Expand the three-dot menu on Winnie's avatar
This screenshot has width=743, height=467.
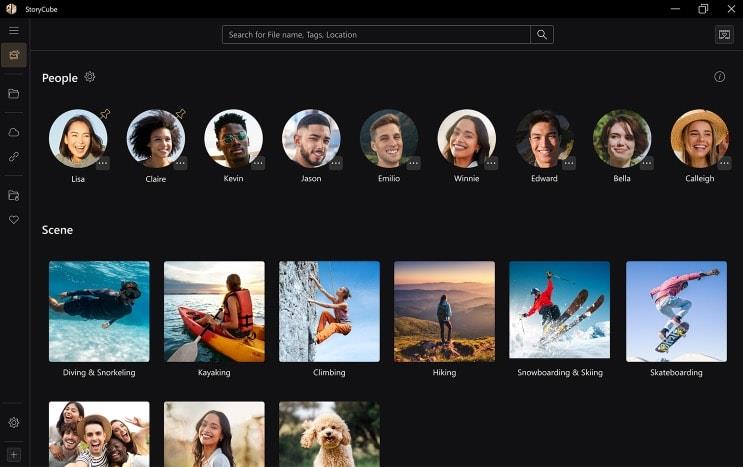[x=491, y=163]
